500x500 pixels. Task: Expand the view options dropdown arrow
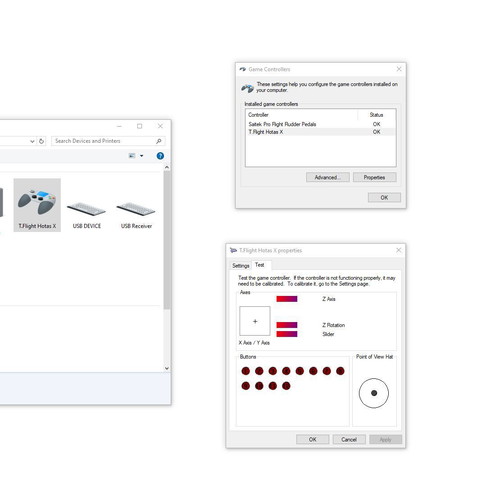(142, 156)
